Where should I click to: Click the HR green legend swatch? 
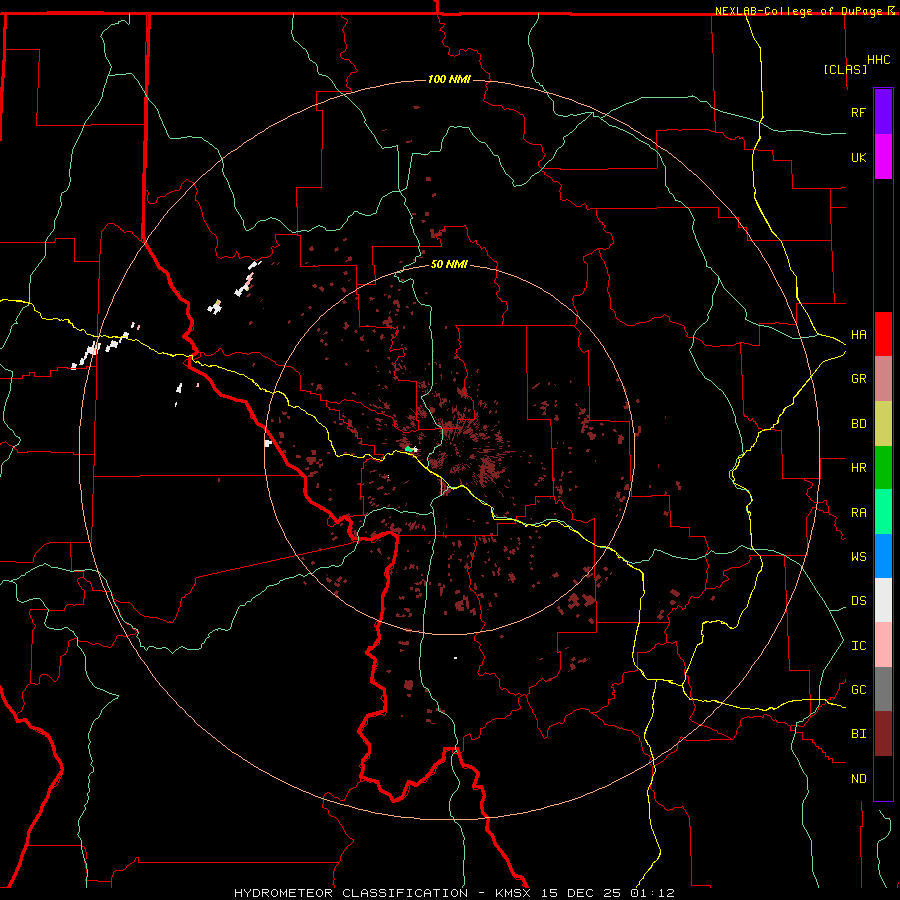point(883,468)
